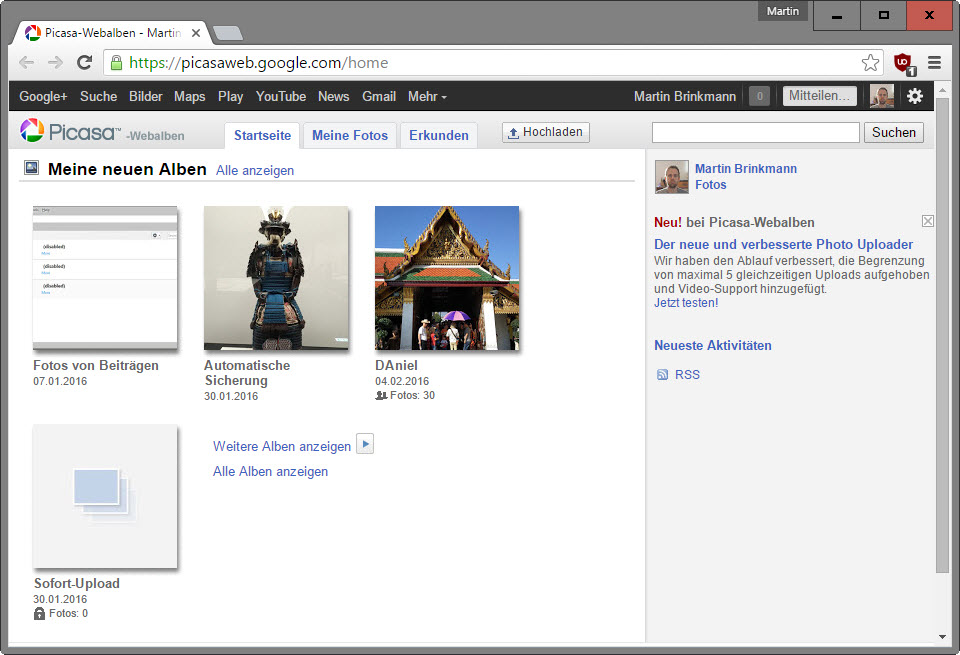Image resolution: width=960 pixels, height=655 pixels.
Task: Click Martin Brinkmann's sidebar profile photo
Action: [x=672, y=177]
